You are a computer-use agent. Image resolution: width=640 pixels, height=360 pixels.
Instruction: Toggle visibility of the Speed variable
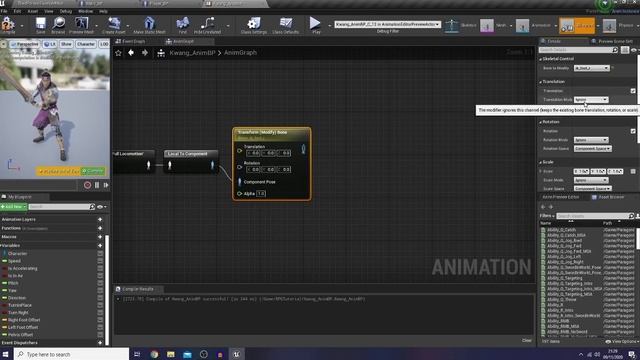100,261
